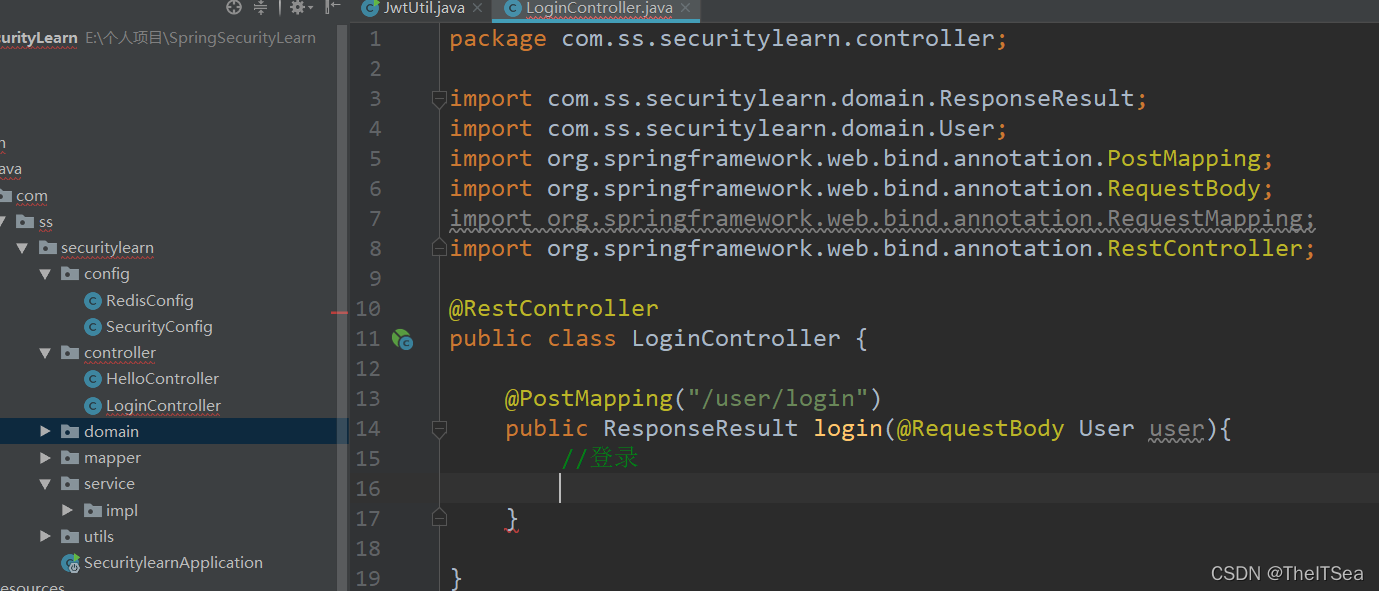Screen dimensions: 1379x591
Task: Click the project path E:\个人项目\SpringSecurityLearn
Action: pyautogui.click(x=200, y=38)
